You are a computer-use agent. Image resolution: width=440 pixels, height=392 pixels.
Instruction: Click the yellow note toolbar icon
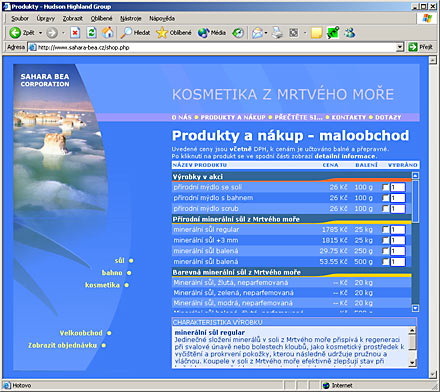point(316,33)
